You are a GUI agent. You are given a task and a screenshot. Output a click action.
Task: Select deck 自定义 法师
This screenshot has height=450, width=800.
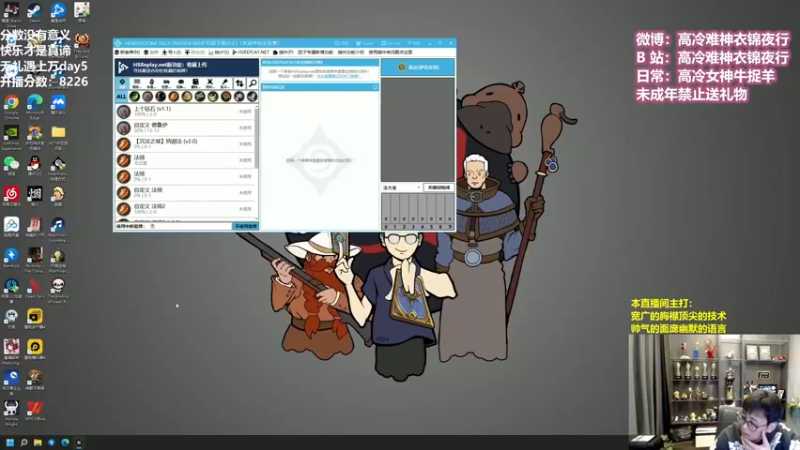point(185,193)
